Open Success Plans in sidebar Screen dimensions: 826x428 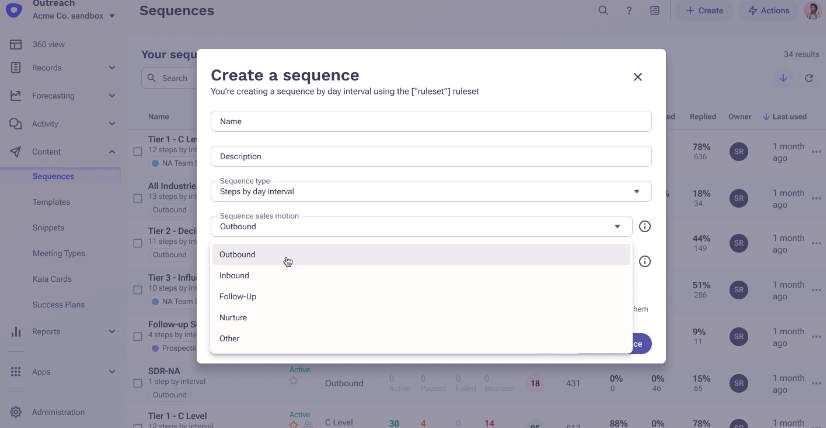(x=58, y=305)
